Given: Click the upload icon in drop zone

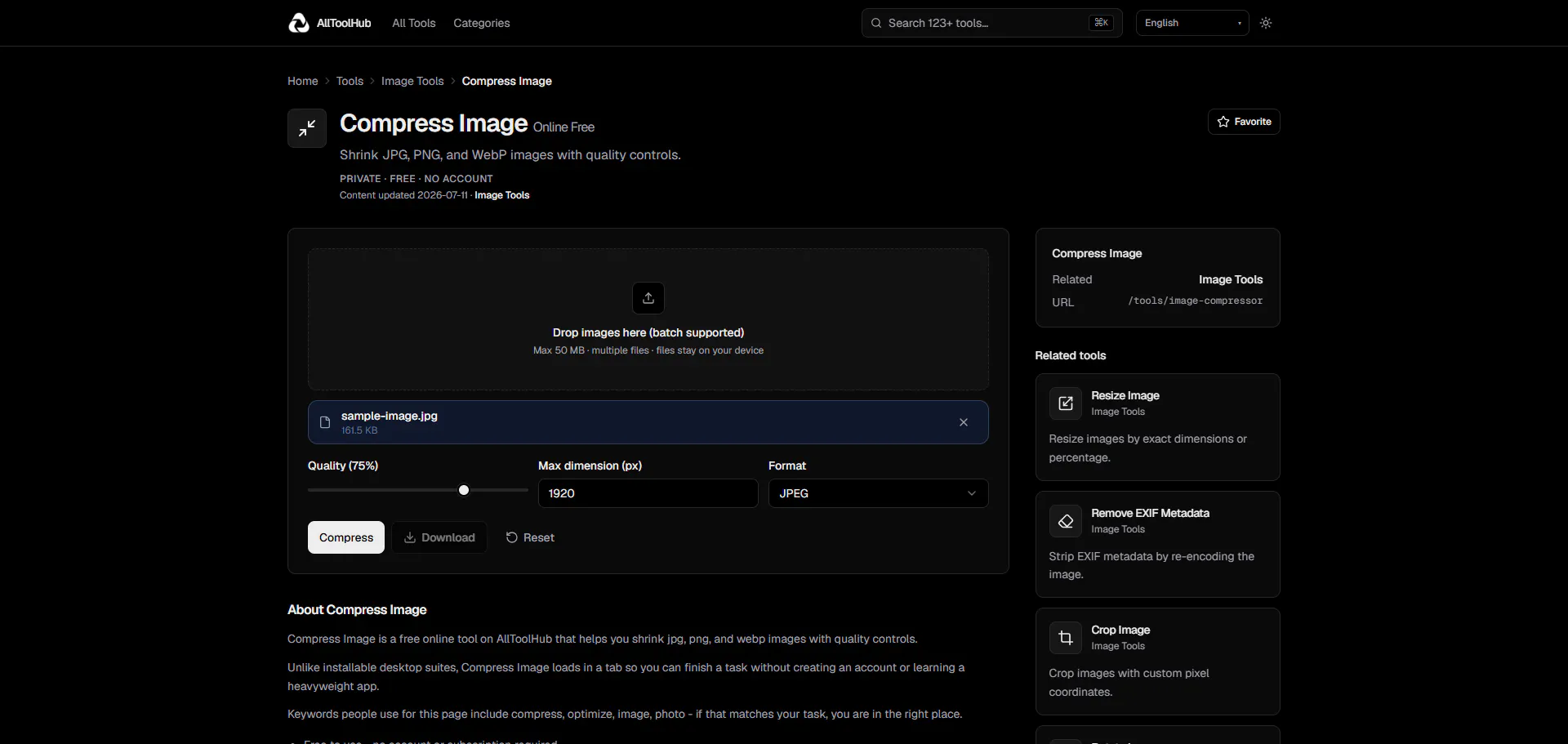Looking at the screenshot, I should [x=648, y=298].
